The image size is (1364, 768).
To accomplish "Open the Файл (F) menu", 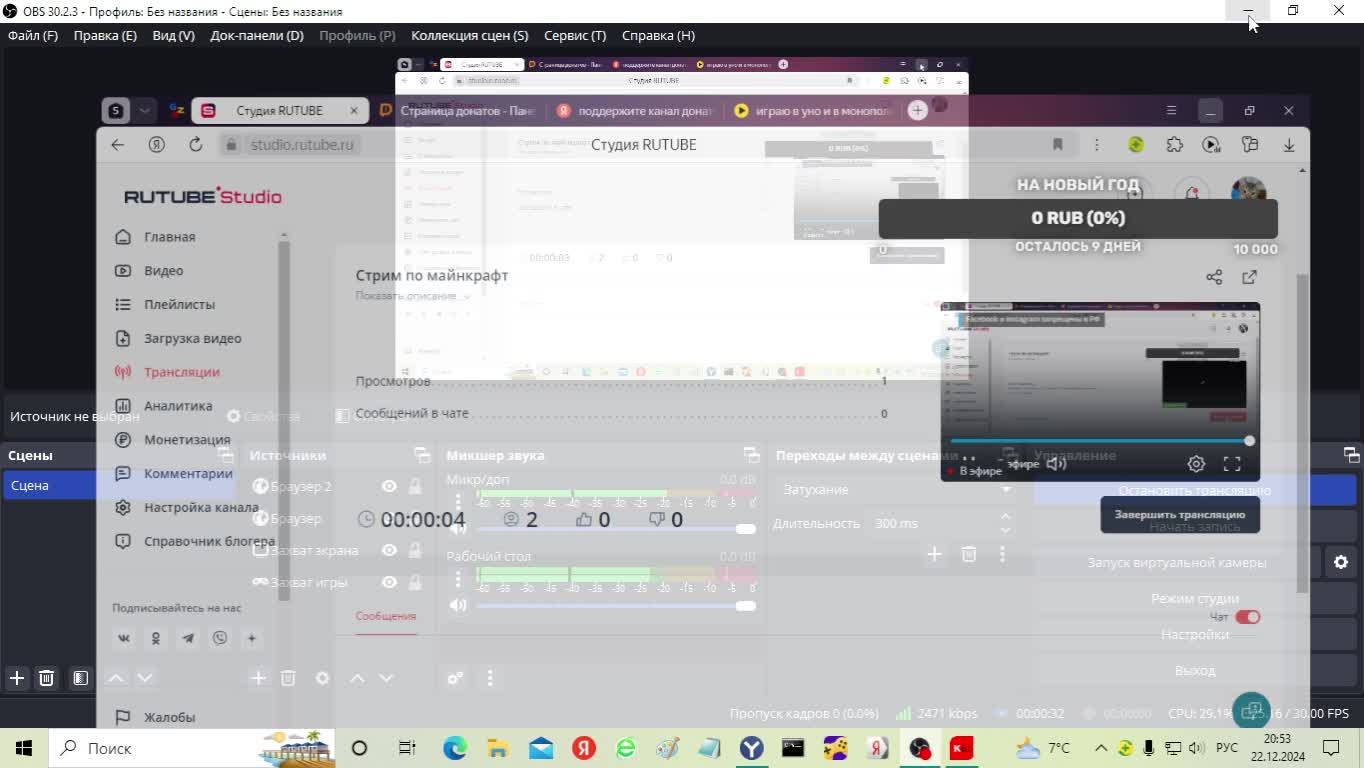I will [x=33, y=35].
